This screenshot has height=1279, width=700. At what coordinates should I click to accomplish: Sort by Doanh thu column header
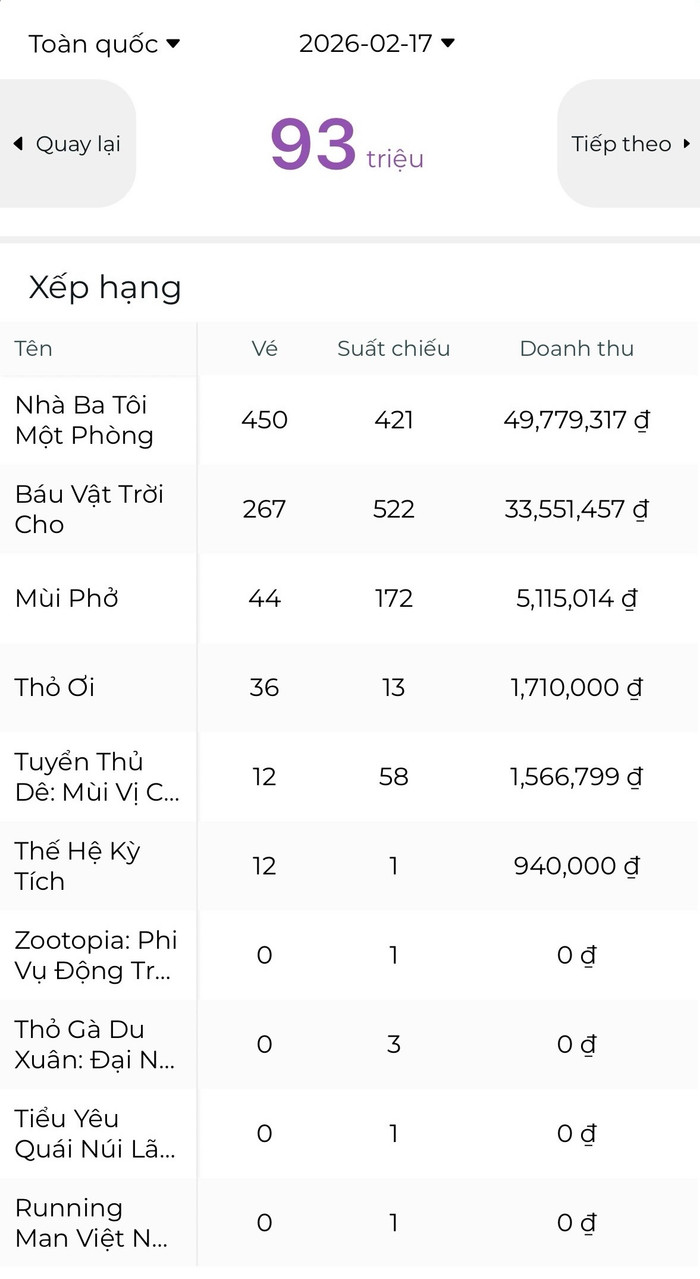coord(576,348)
